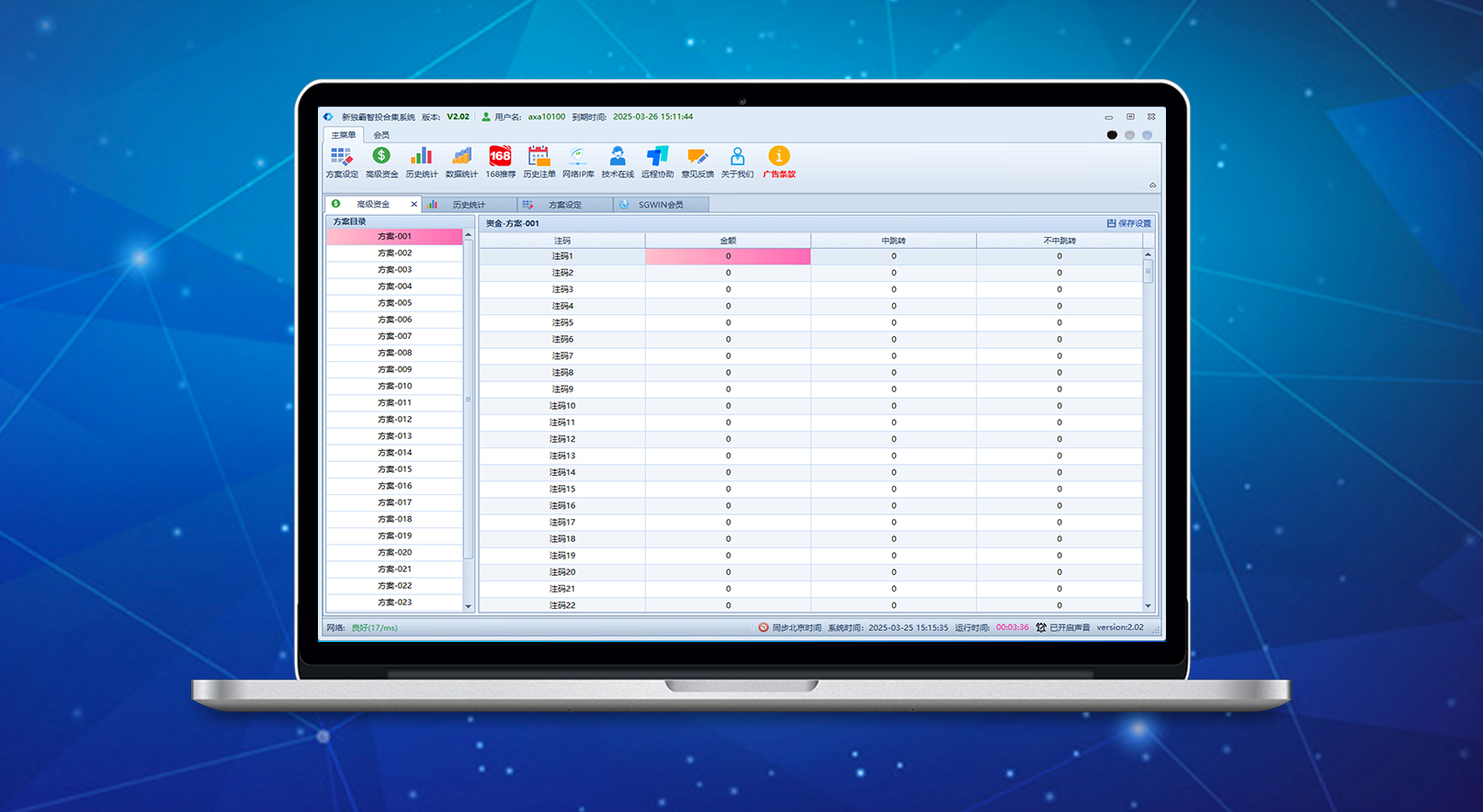The image size is (1483, 812).
Task: Click the 高级资金 dollar icon in ribbon
Action: 381,161
